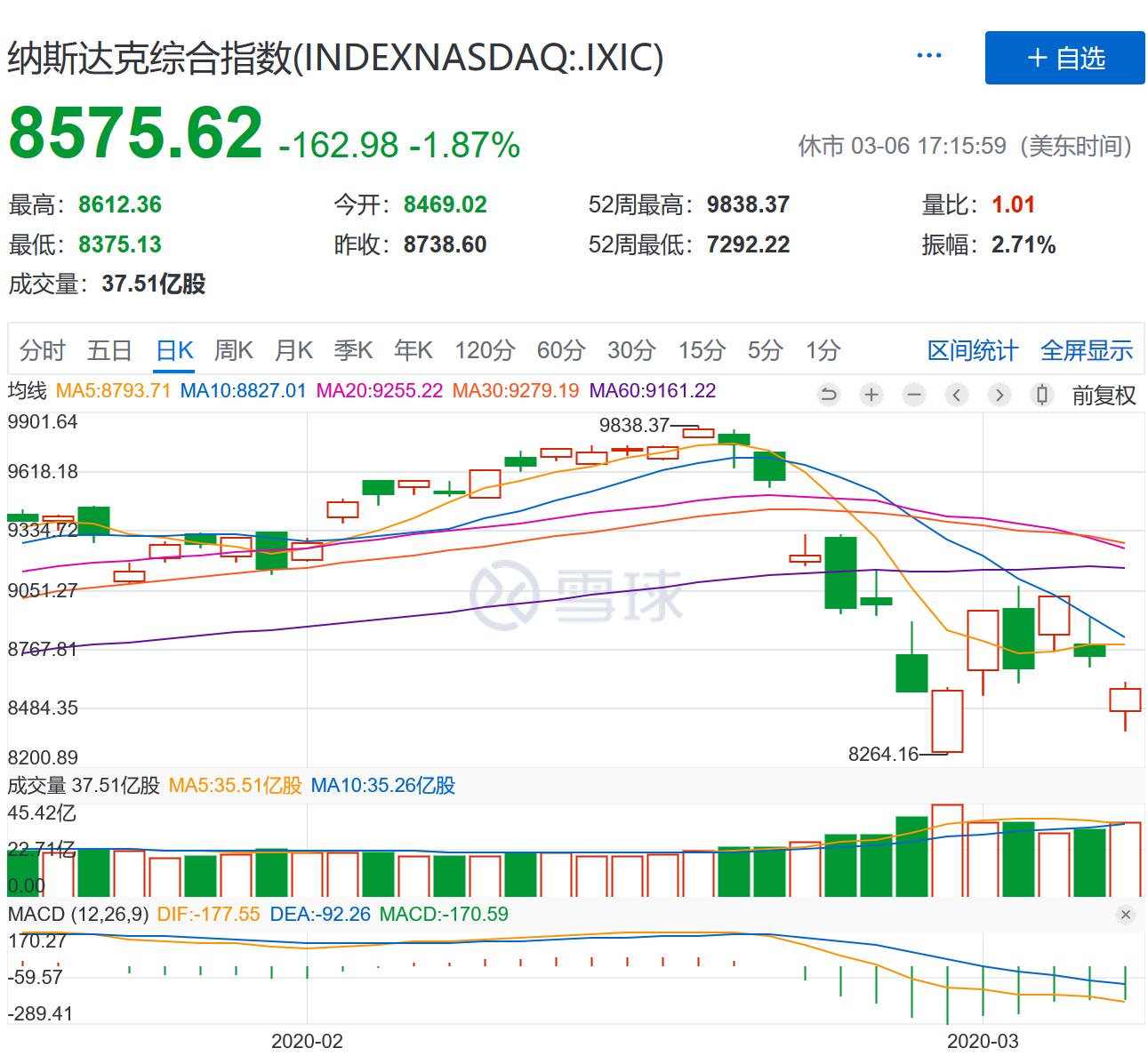Select the 年K chart tab
This screenshot has width=1148, height=1064.
(413, 350)
